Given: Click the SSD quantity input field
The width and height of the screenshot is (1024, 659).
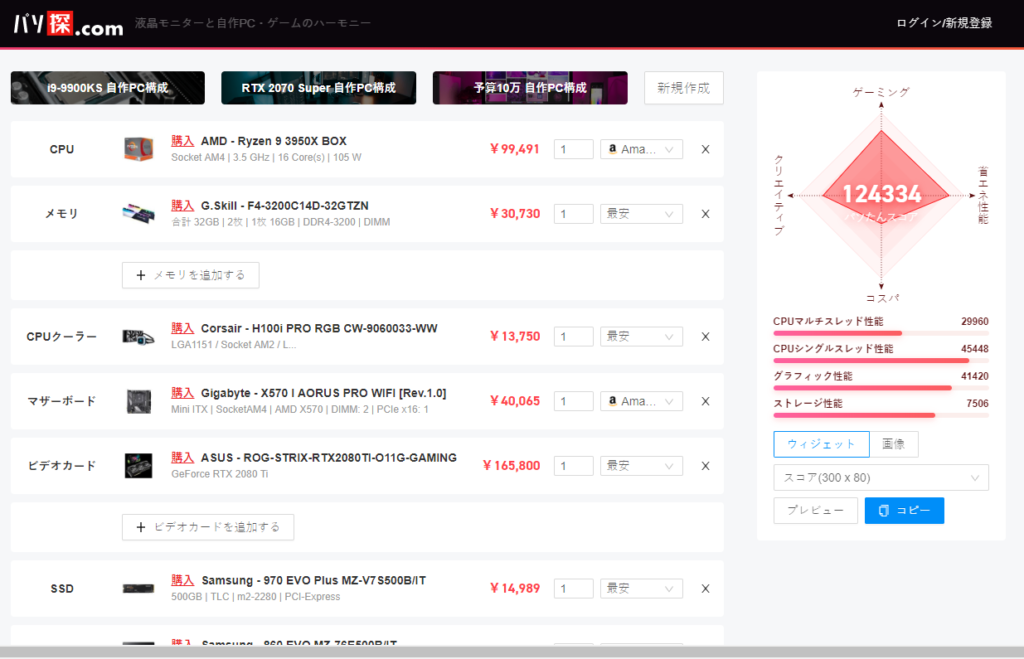Looking at the screenshot, I should (x=573, y=588).
